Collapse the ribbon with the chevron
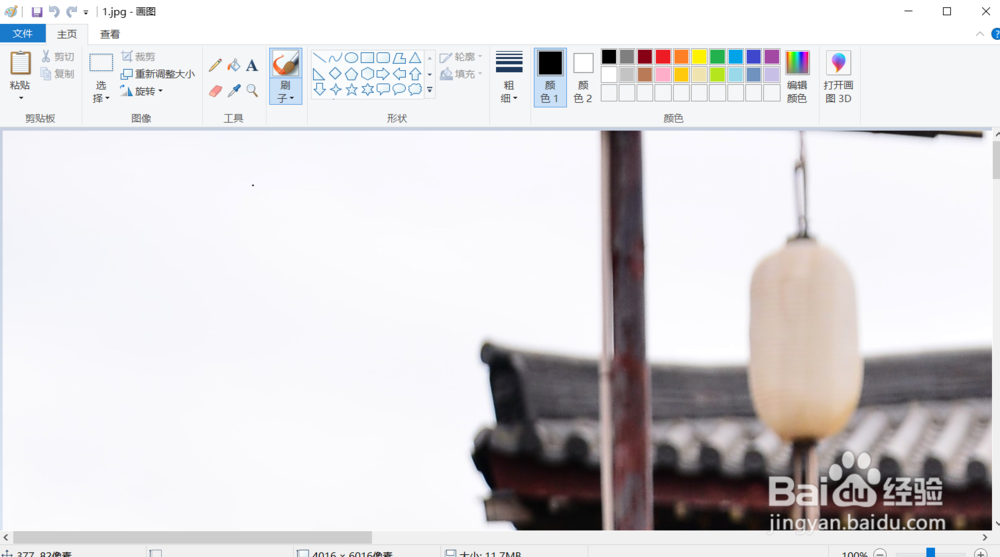 980,34
